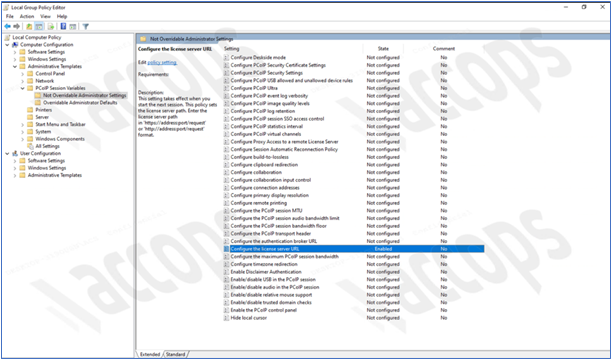Click the Up one level folder icon

coord(29,27)
